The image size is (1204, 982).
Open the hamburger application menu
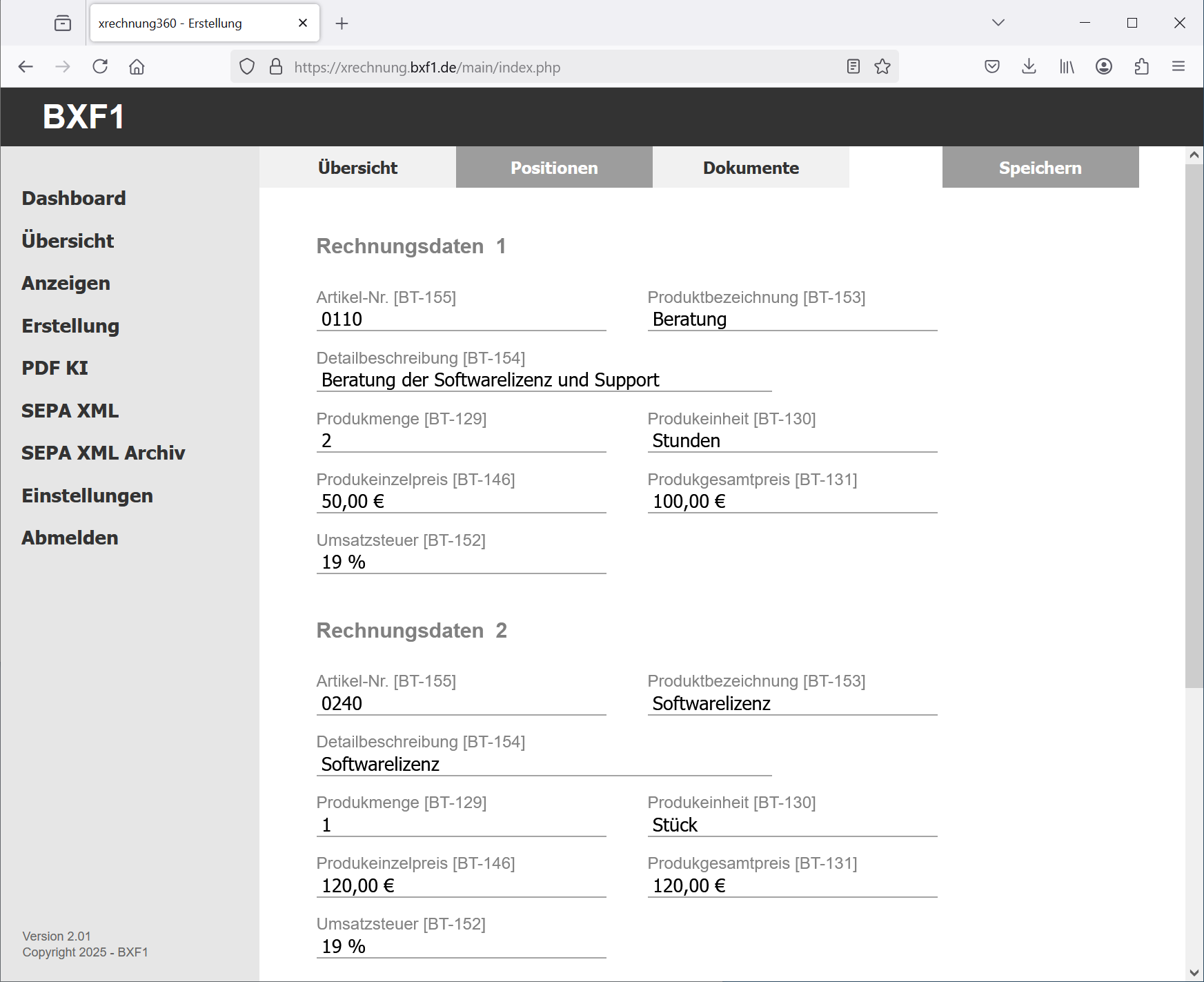click(1178, 66)
